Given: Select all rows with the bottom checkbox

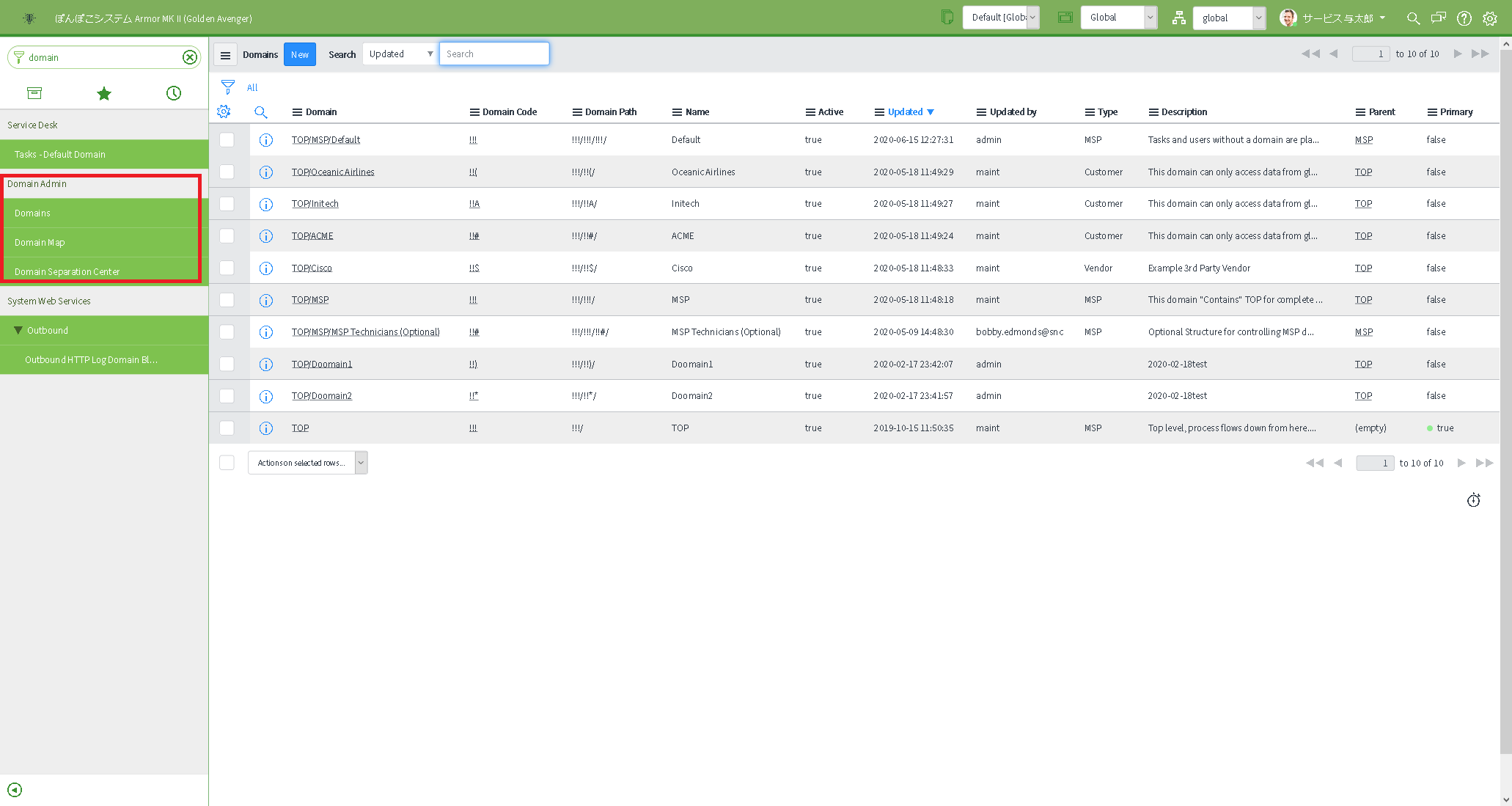Looking at the screenshot, I should point(227,462).
